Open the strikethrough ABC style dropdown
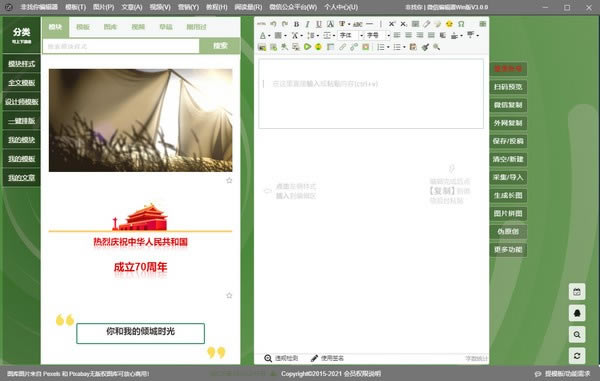The image size is (600, 381). 357,24
